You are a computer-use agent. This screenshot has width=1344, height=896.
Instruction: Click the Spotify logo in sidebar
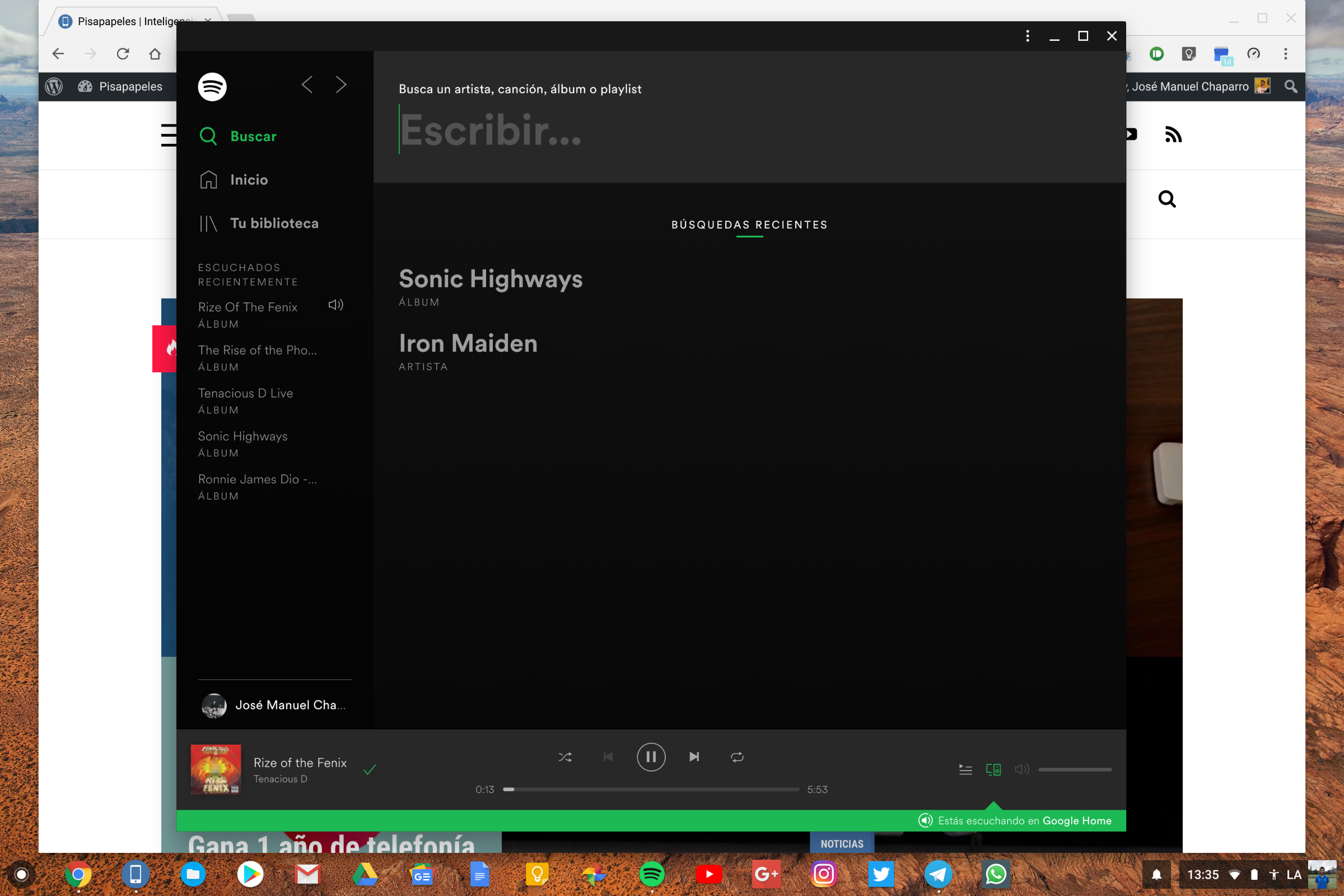click(x=212, y=87)
